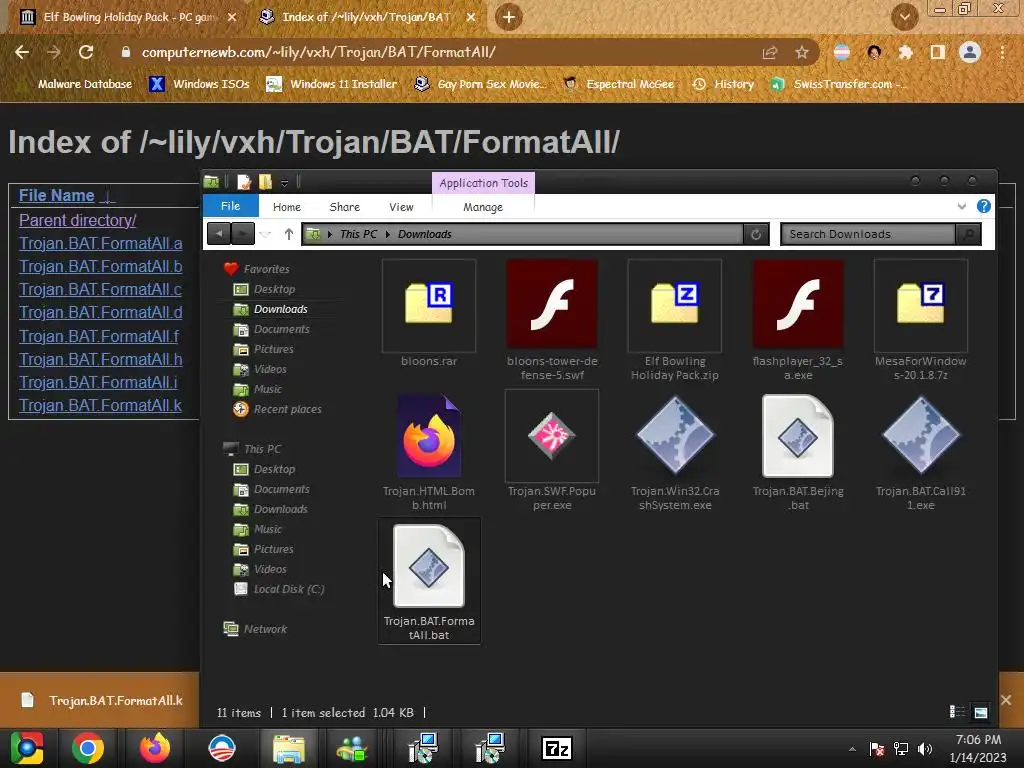
Task: Show hidden system tray icons
Action: (852, 749)
